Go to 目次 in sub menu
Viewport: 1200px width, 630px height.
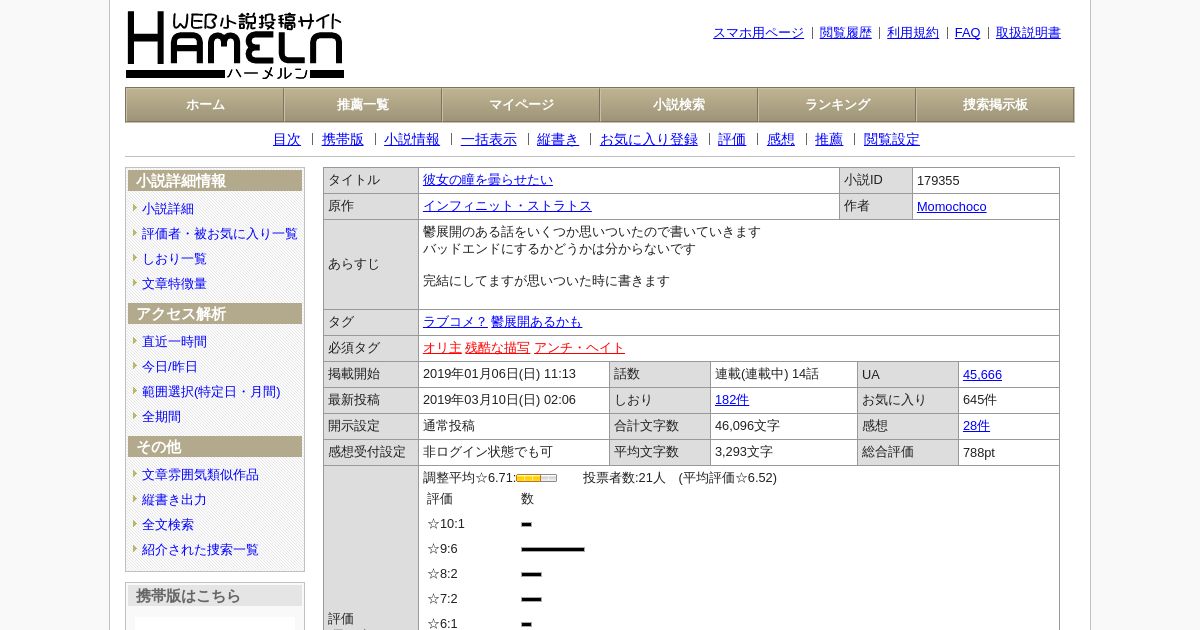[x=287, y=140]
